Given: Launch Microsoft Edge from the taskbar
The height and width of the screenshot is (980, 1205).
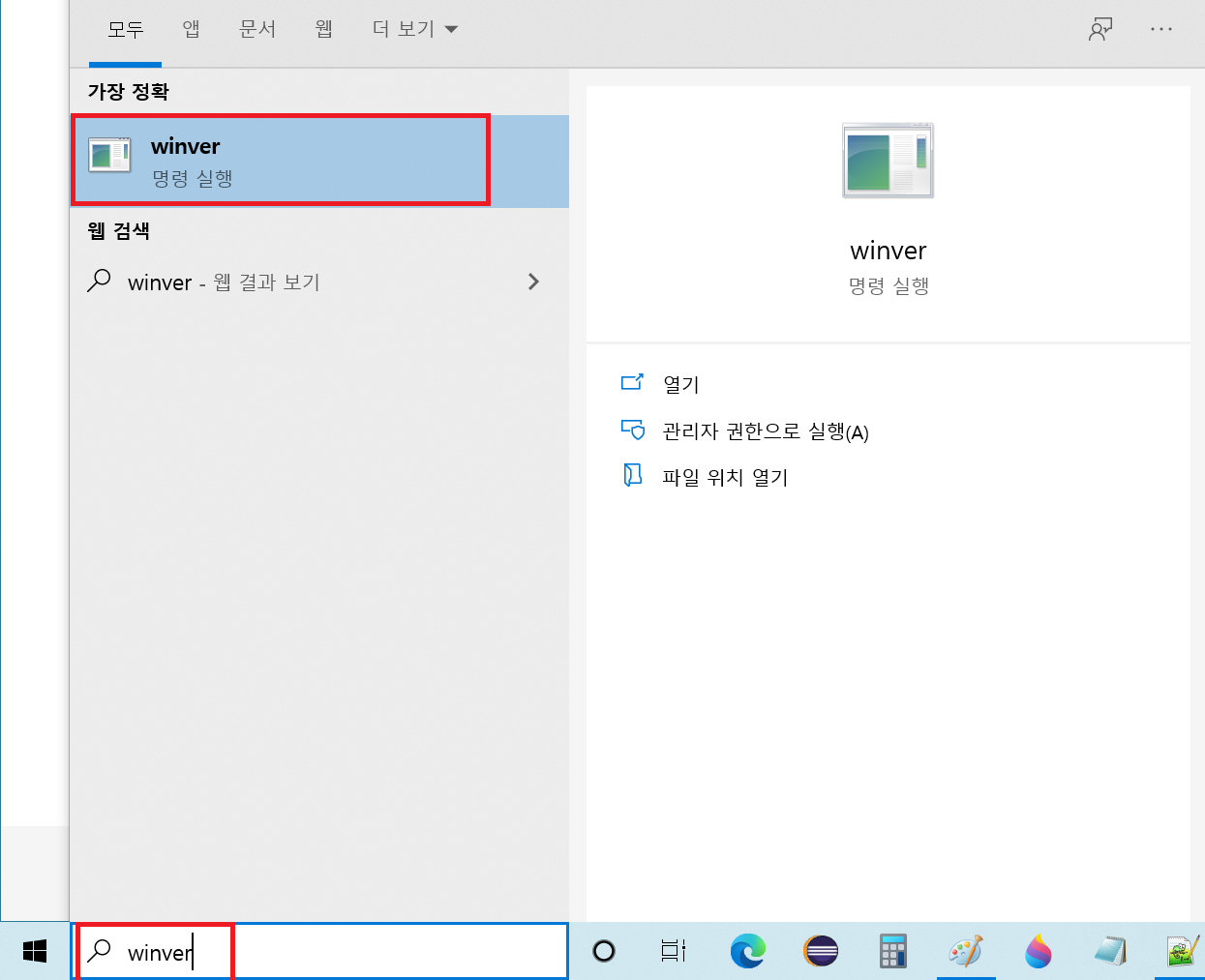Looking at the screenshot, I should click(747, 952).
